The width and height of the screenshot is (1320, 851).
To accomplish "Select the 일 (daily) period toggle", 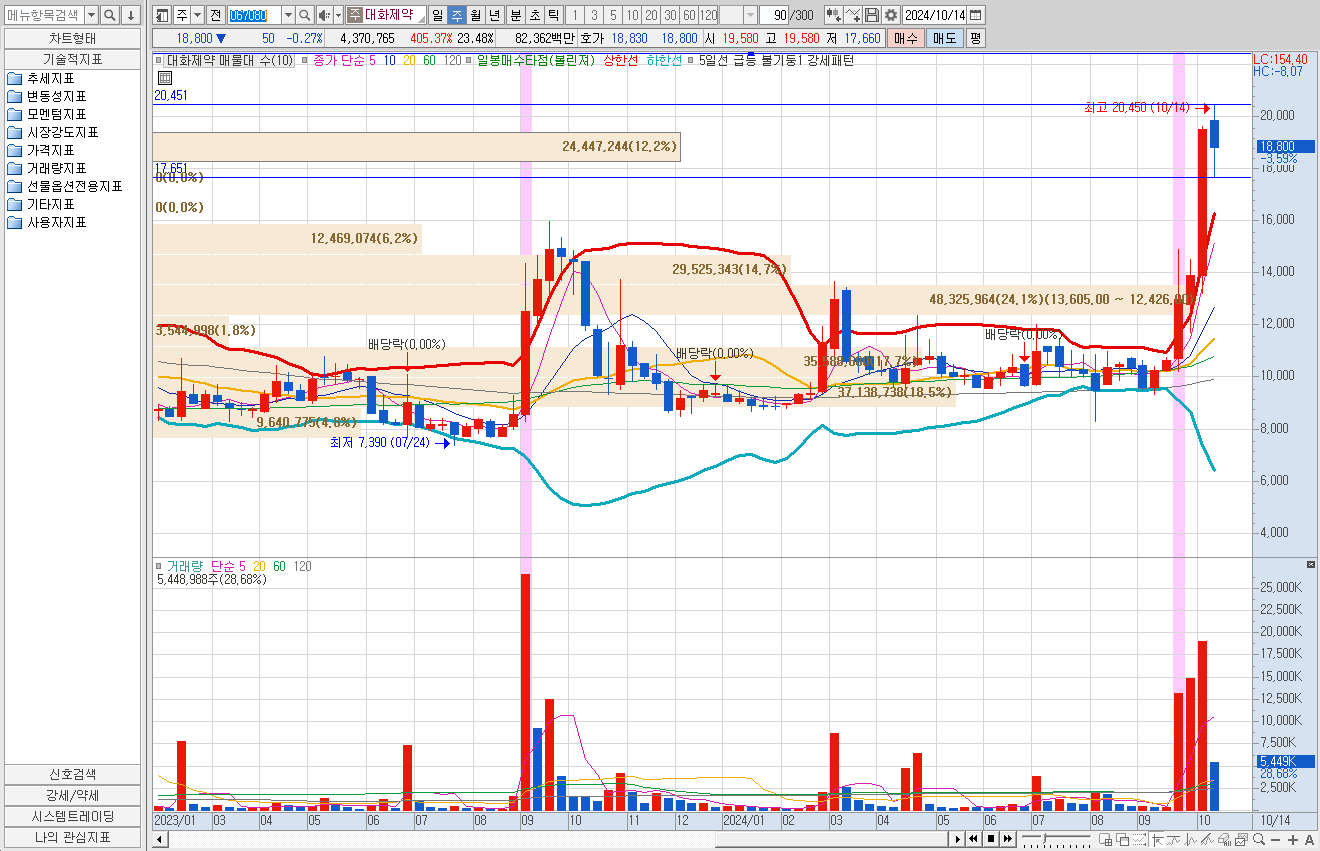I will pos(437,15).
